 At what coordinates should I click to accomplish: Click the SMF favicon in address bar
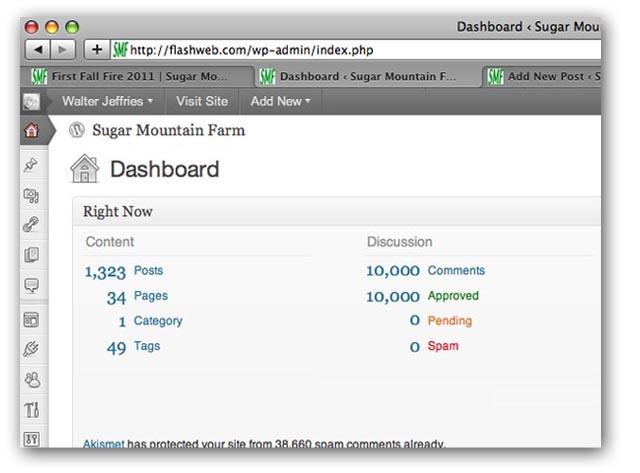pos(120,50)
